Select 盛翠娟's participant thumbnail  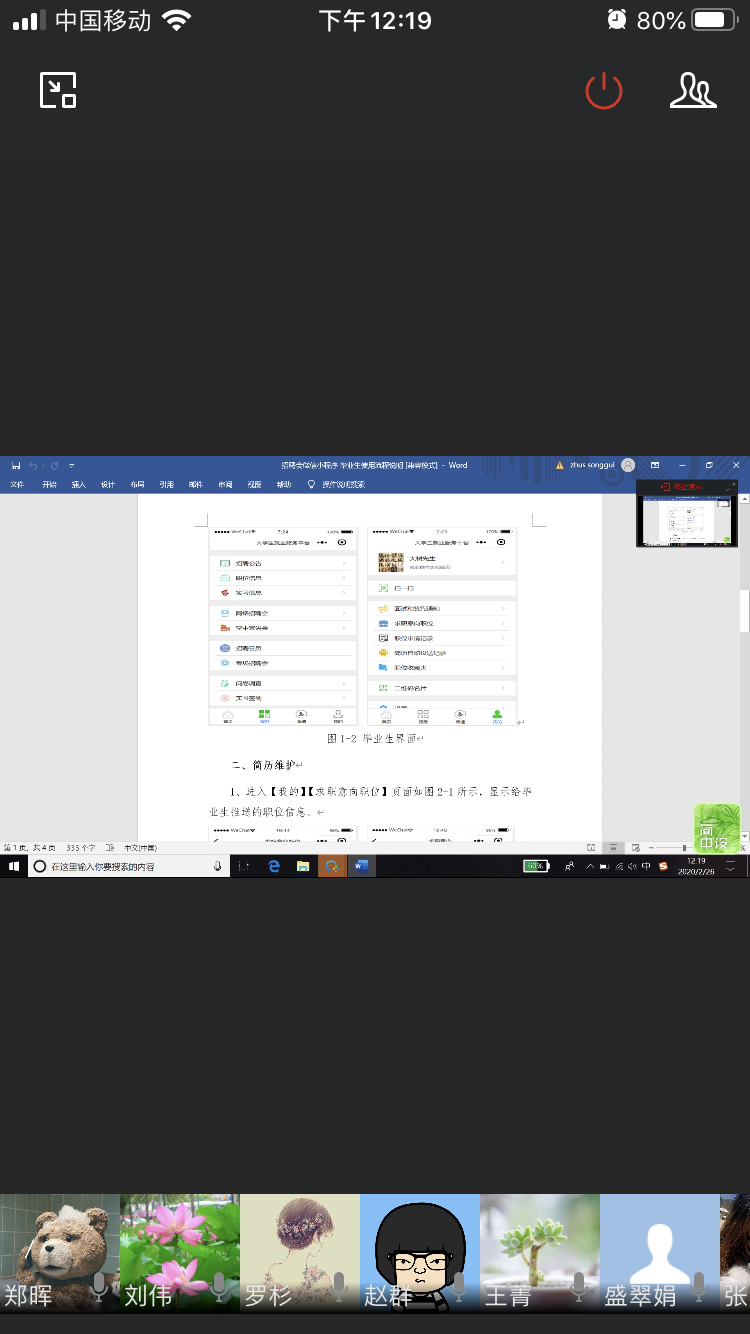tap(660, 1252)
